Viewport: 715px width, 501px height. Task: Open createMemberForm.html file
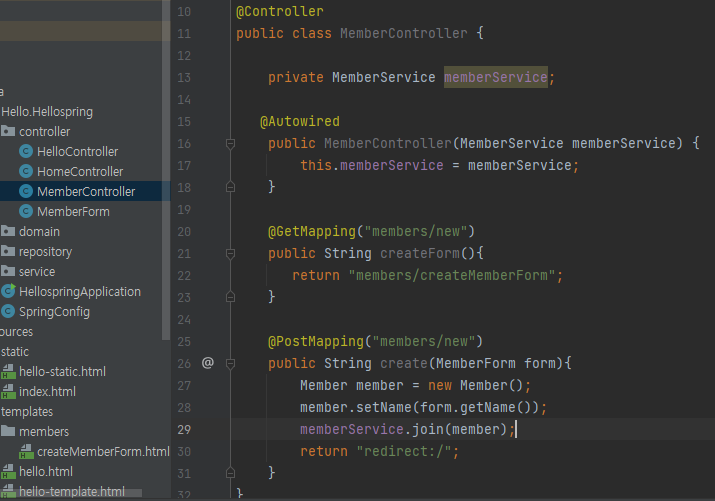click(104, 451)
